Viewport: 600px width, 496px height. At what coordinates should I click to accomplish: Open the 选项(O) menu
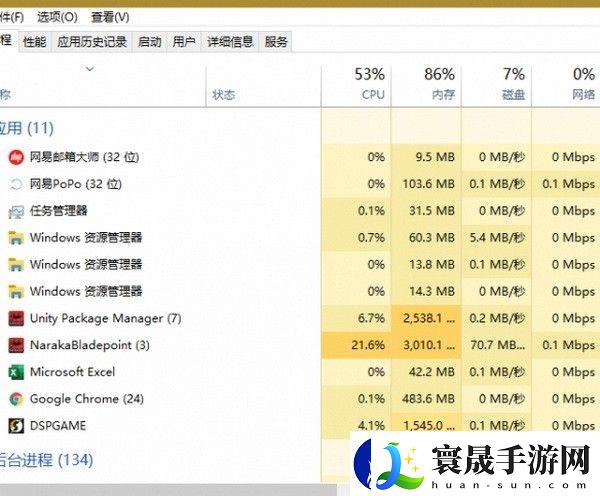[x=57, y=17]
